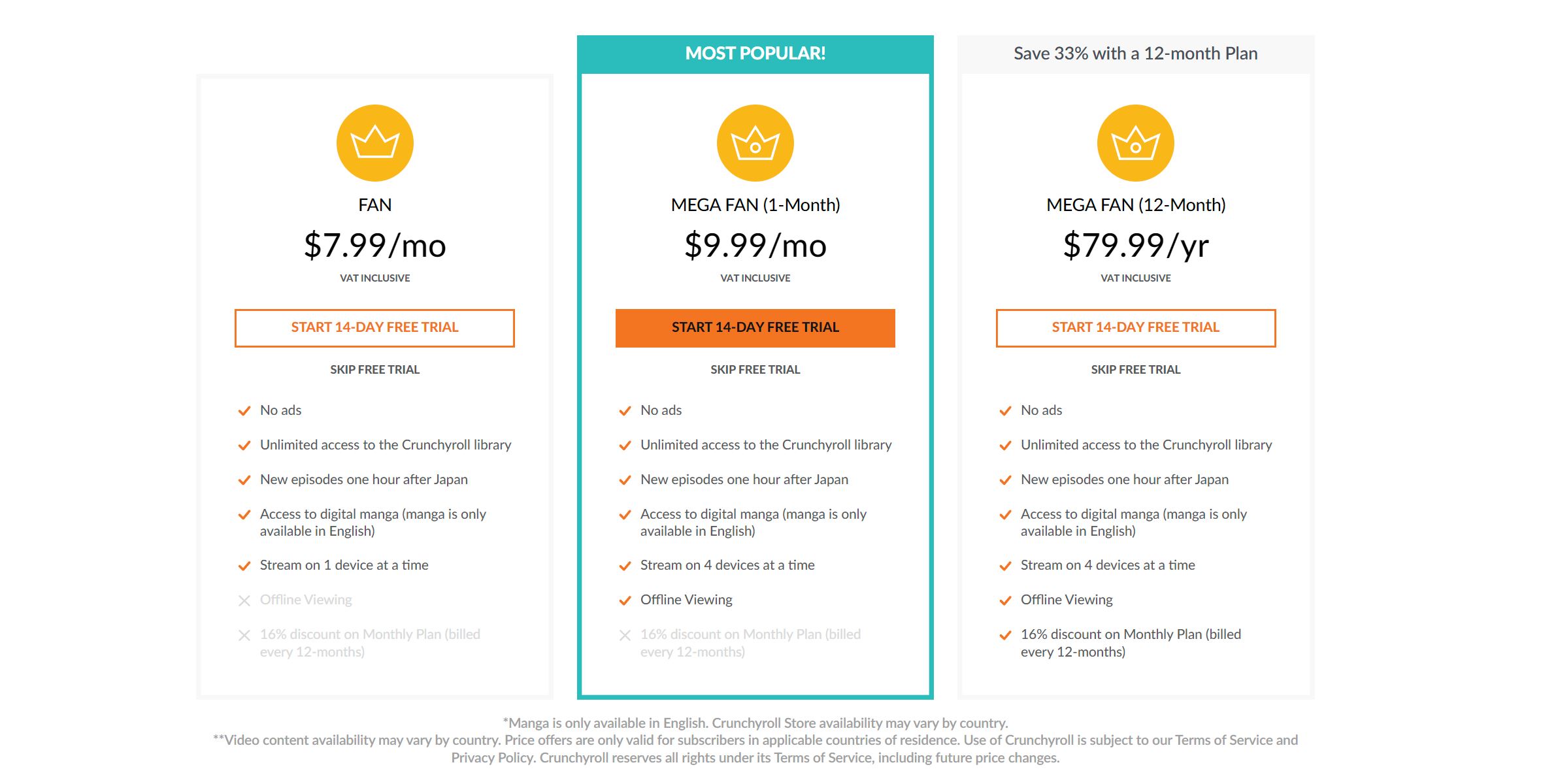Start 14-day free trial for MEGA FAN 1-Month
Viewport: 1541px width, 784px height.
click(x=755, y=328)
